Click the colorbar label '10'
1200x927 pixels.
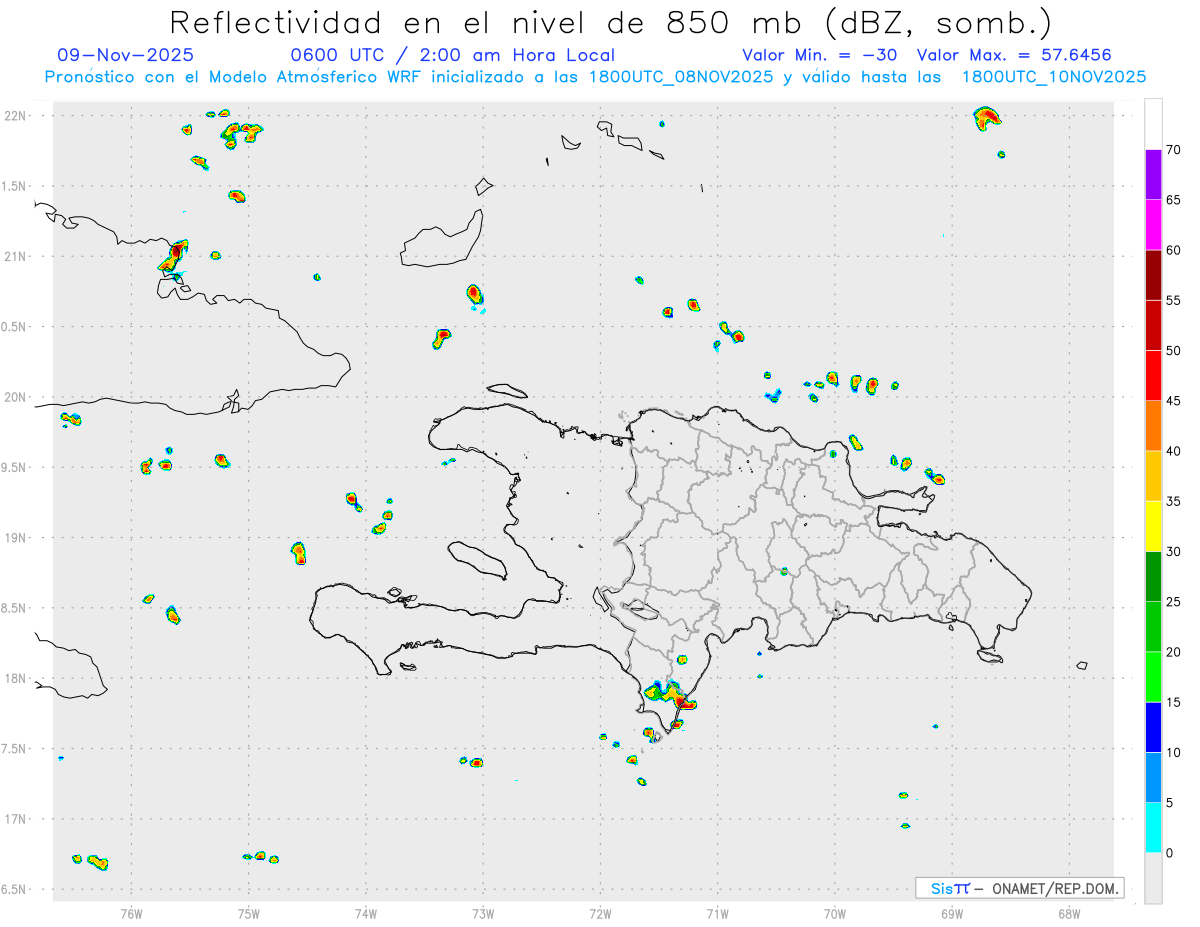click(1173, 752)
